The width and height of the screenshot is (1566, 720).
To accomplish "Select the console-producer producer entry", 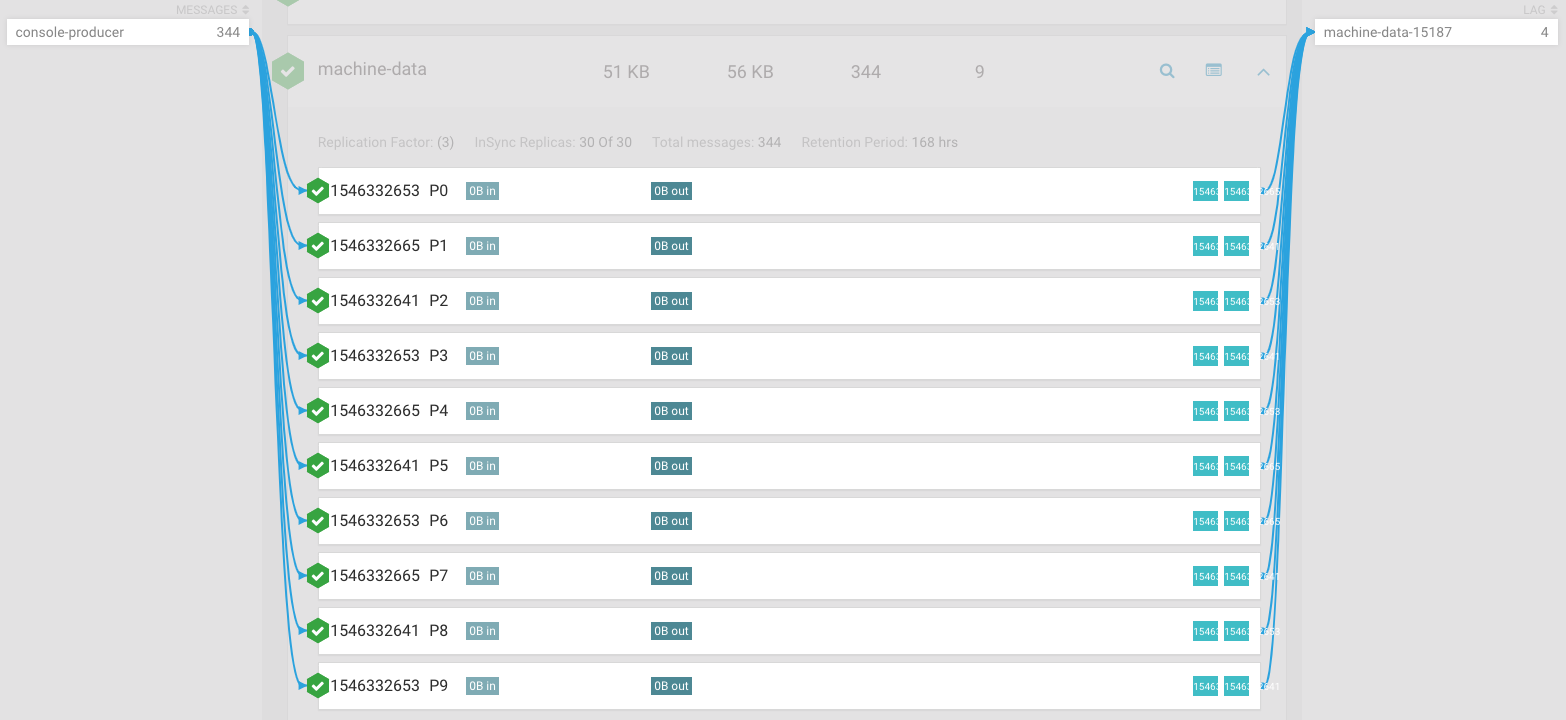I will [127, 32].
